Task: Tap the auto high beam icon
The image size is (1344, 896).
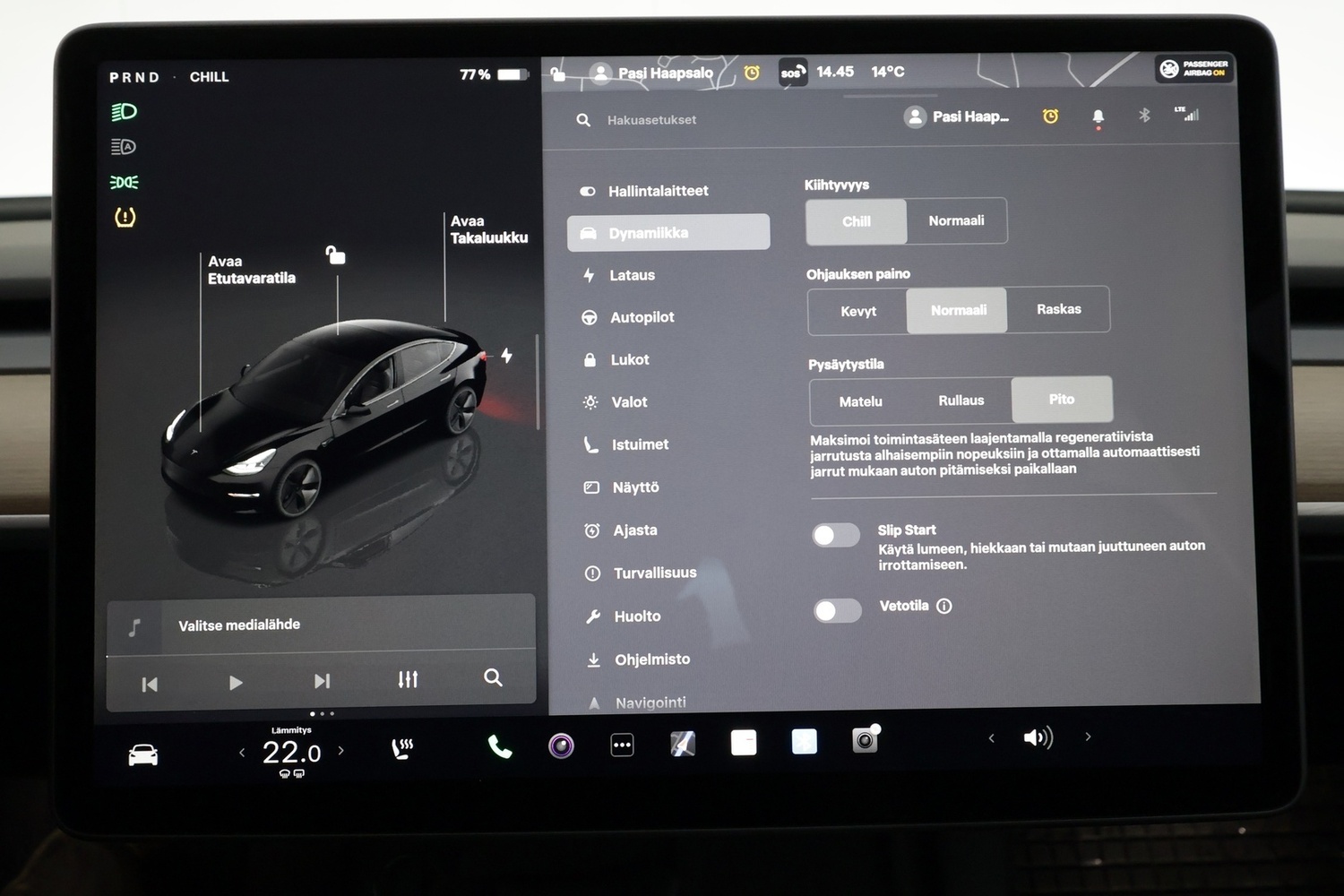Action: point(124,147)
